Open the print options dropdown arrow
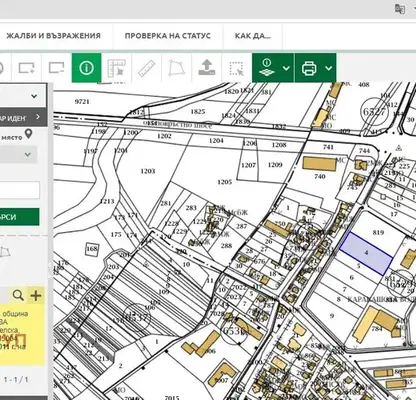The height and width of the screenshot is (400, 416). 329,68
